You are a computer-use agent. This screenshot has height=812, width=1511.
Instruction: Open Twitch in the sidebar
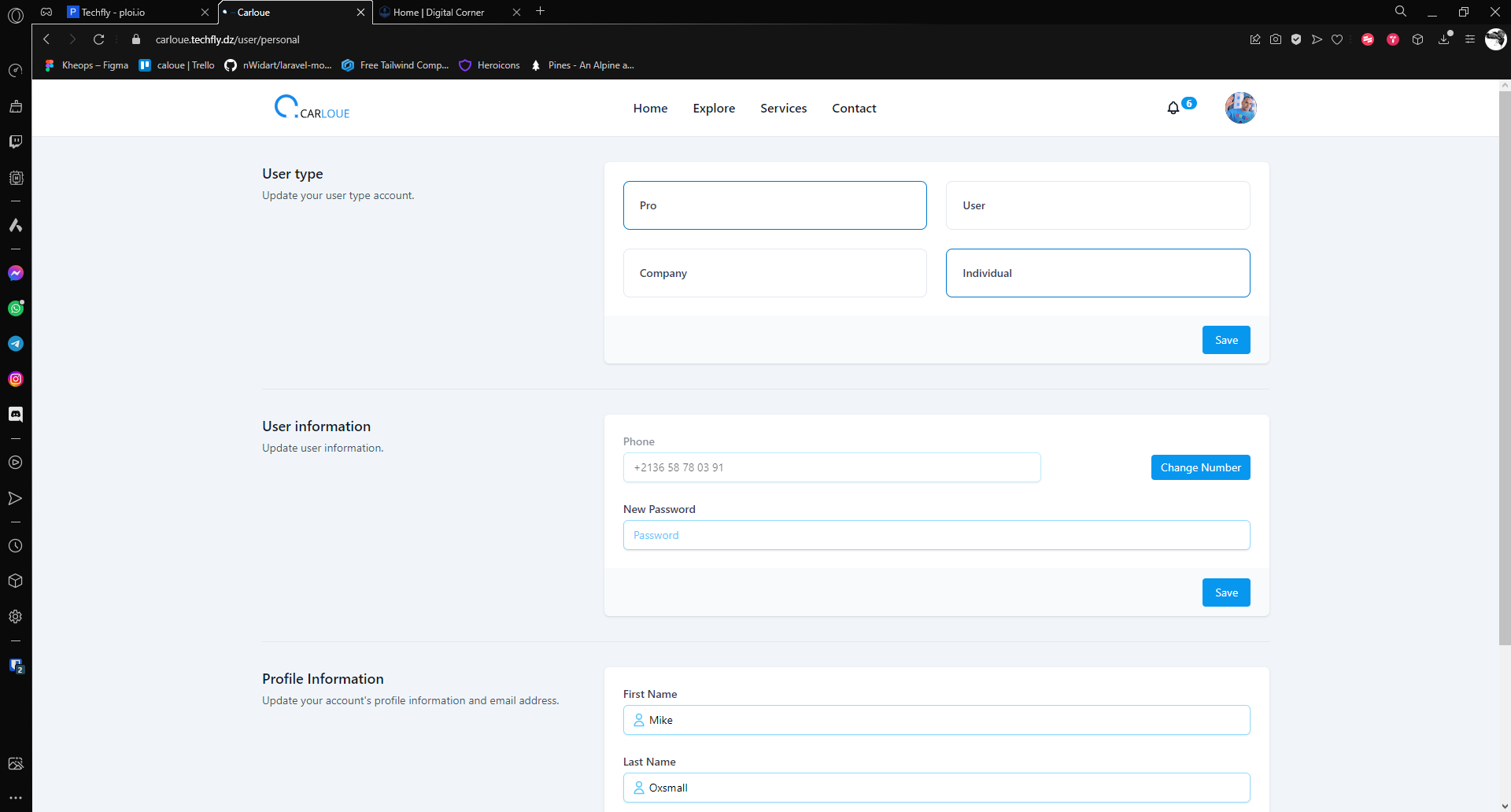coord(16,142)
